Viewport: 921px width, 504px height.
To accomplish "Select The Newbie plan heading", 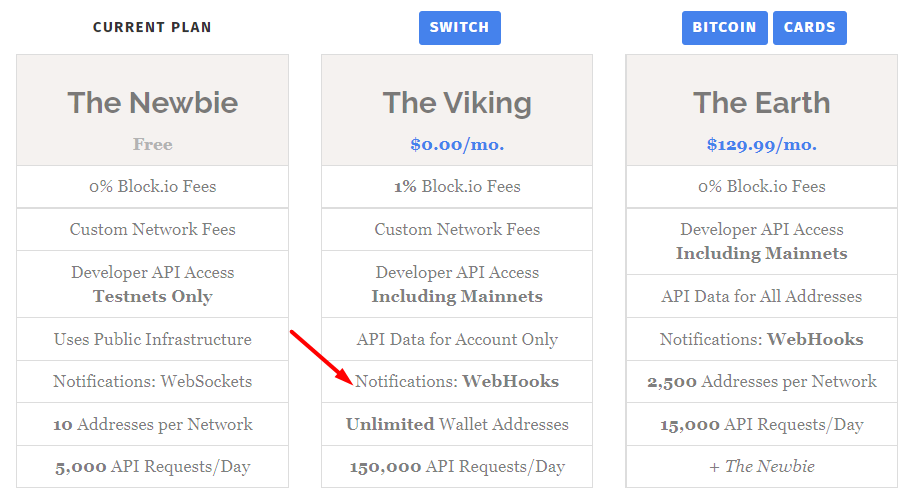I will tap(153, 102).
